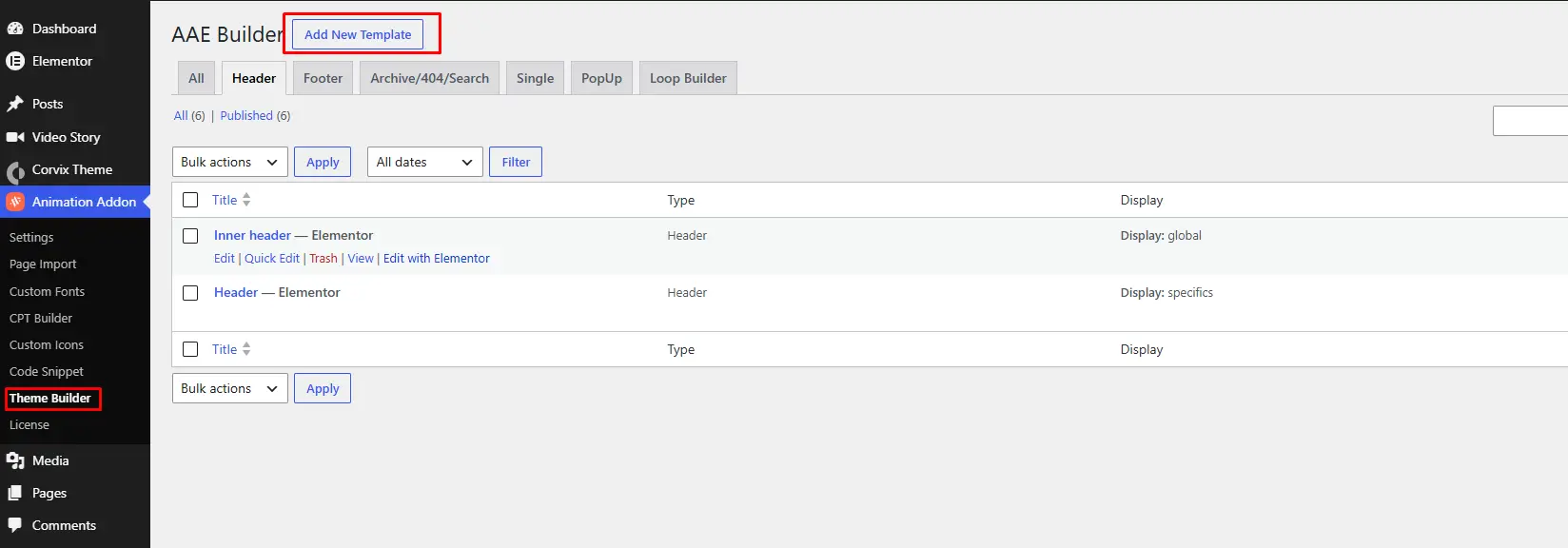
Task: Open Custom Fonts submenu item
Action: pos(47,291)
